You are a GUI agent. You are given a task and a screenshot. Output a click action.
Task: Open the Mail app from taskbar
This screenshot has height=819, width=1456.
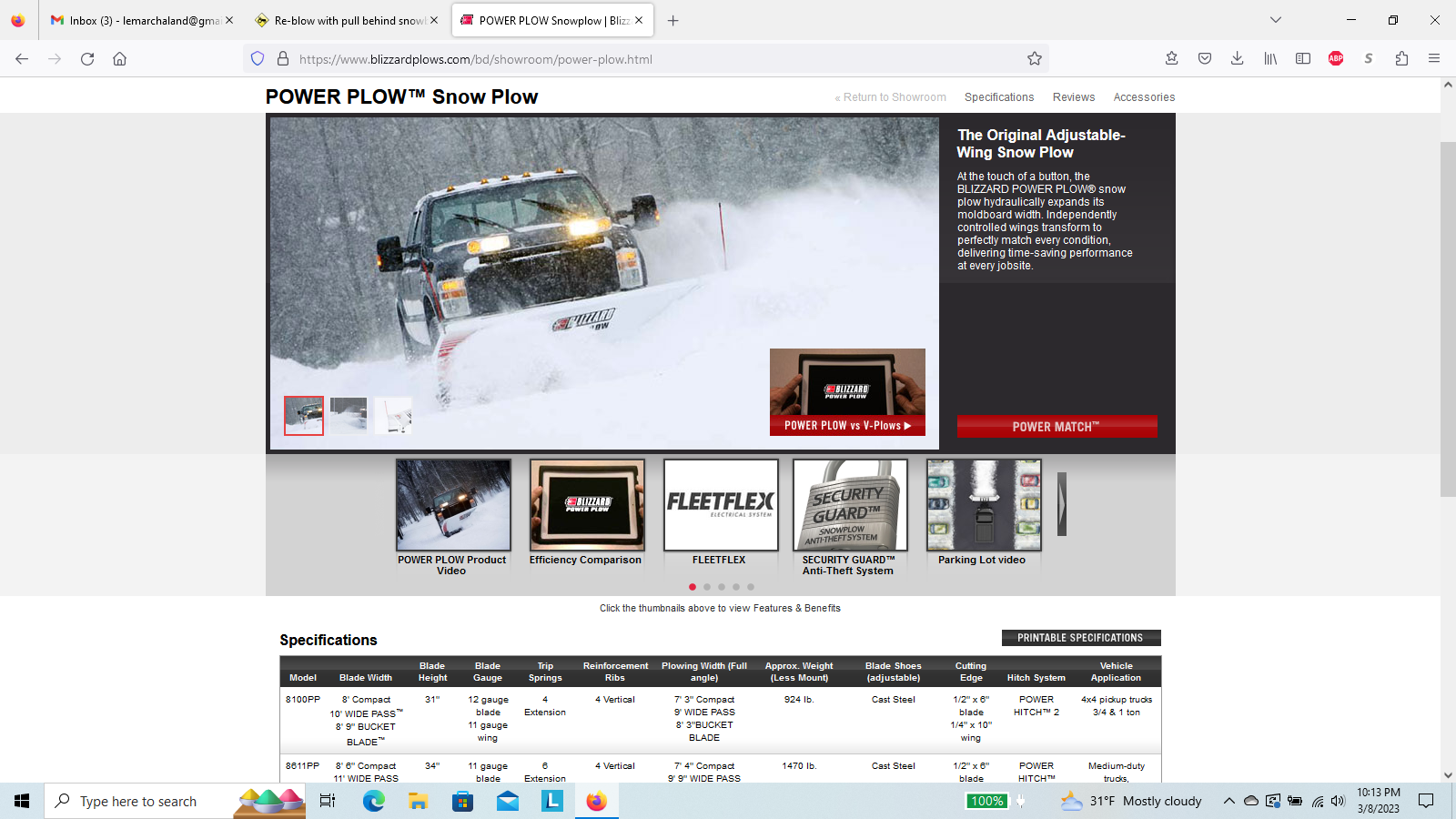click(507, 801)
